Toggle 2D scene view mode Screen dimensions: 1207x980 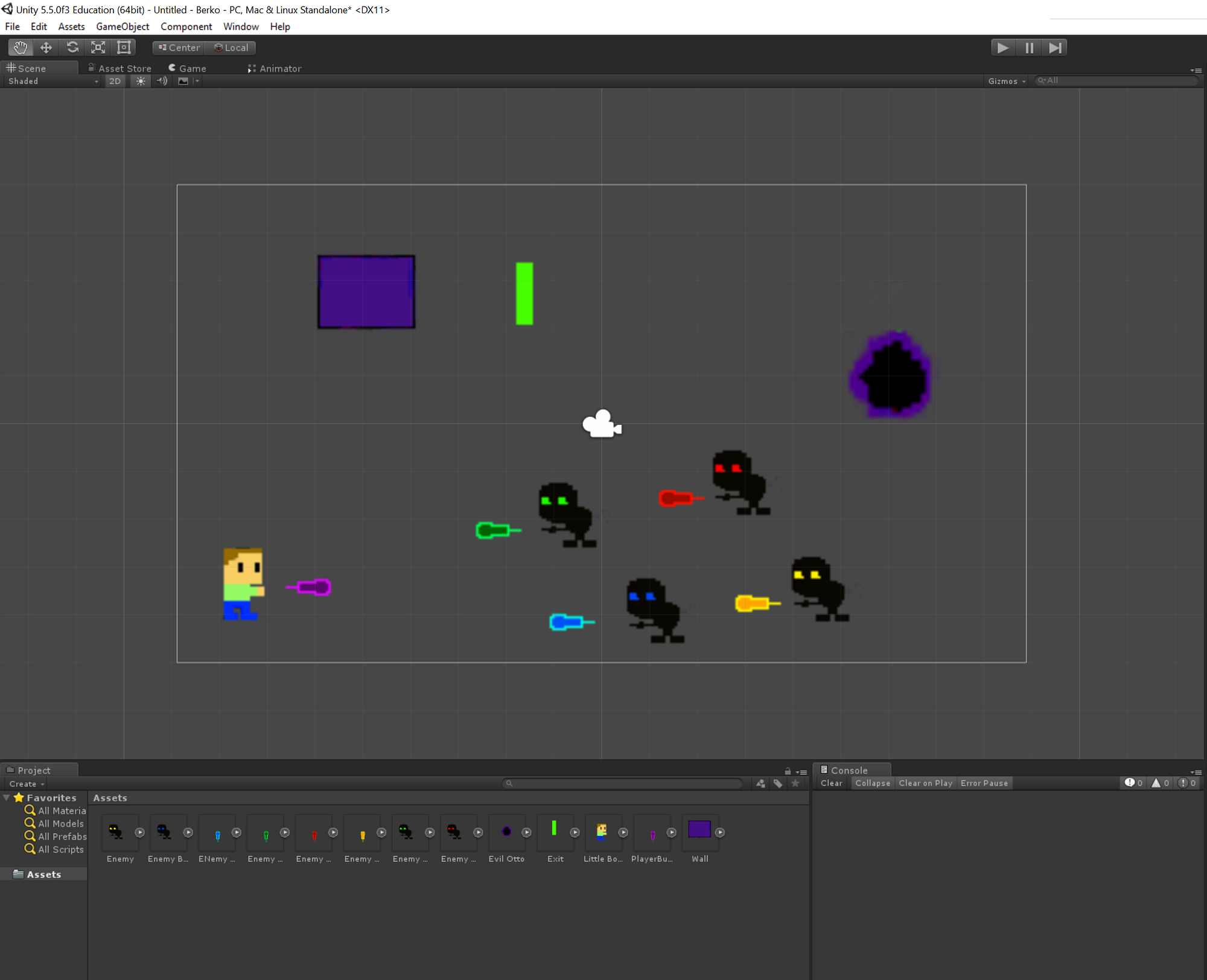tap(115, 81)
